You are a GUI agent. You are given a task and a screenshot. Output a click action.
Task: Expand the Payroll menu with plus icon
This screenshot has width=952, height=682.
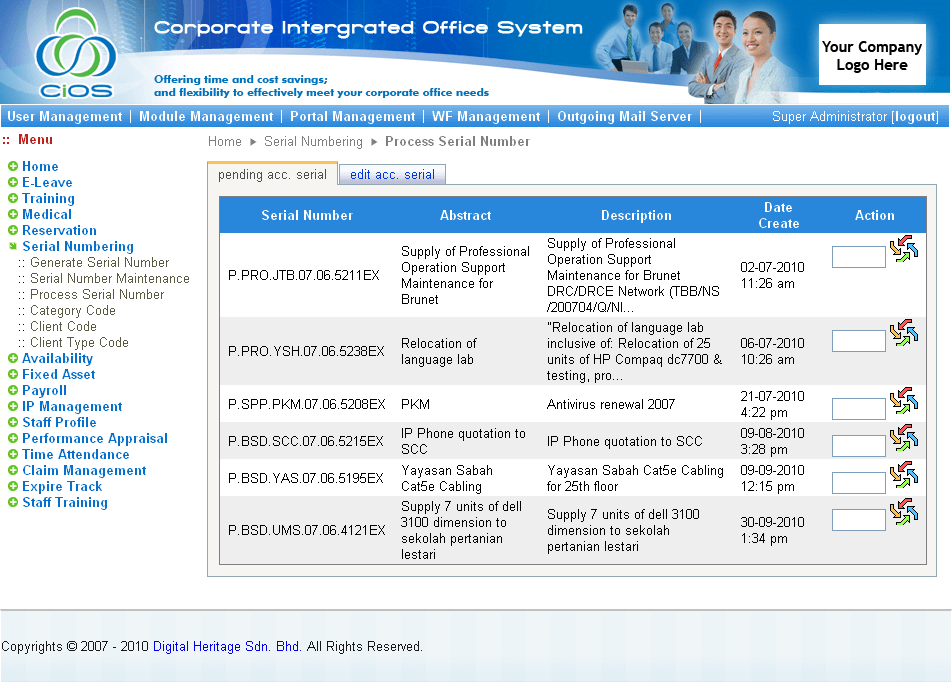13,391
